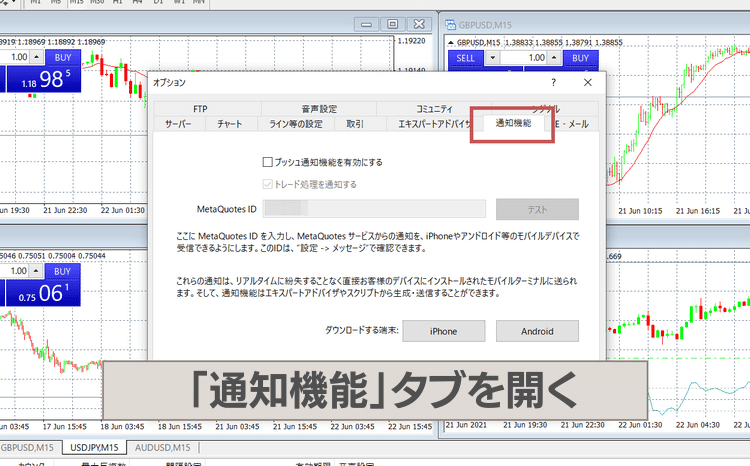Select the 取引 tab
The width and height of the screenshot is (750, 466).
point(355,124)
